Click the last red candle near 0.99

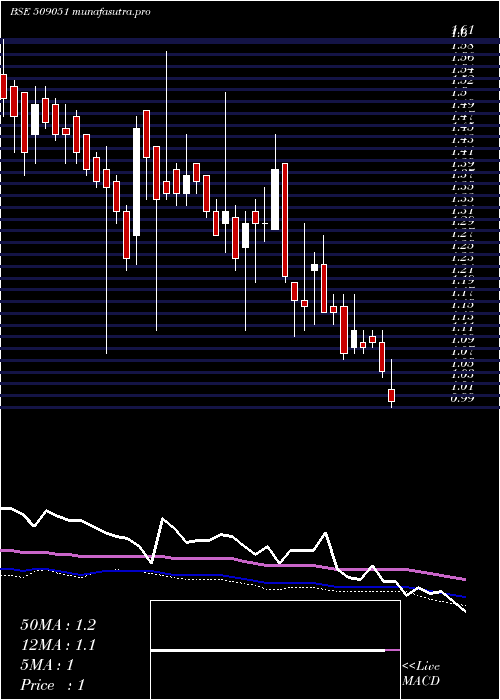(392, 395)
